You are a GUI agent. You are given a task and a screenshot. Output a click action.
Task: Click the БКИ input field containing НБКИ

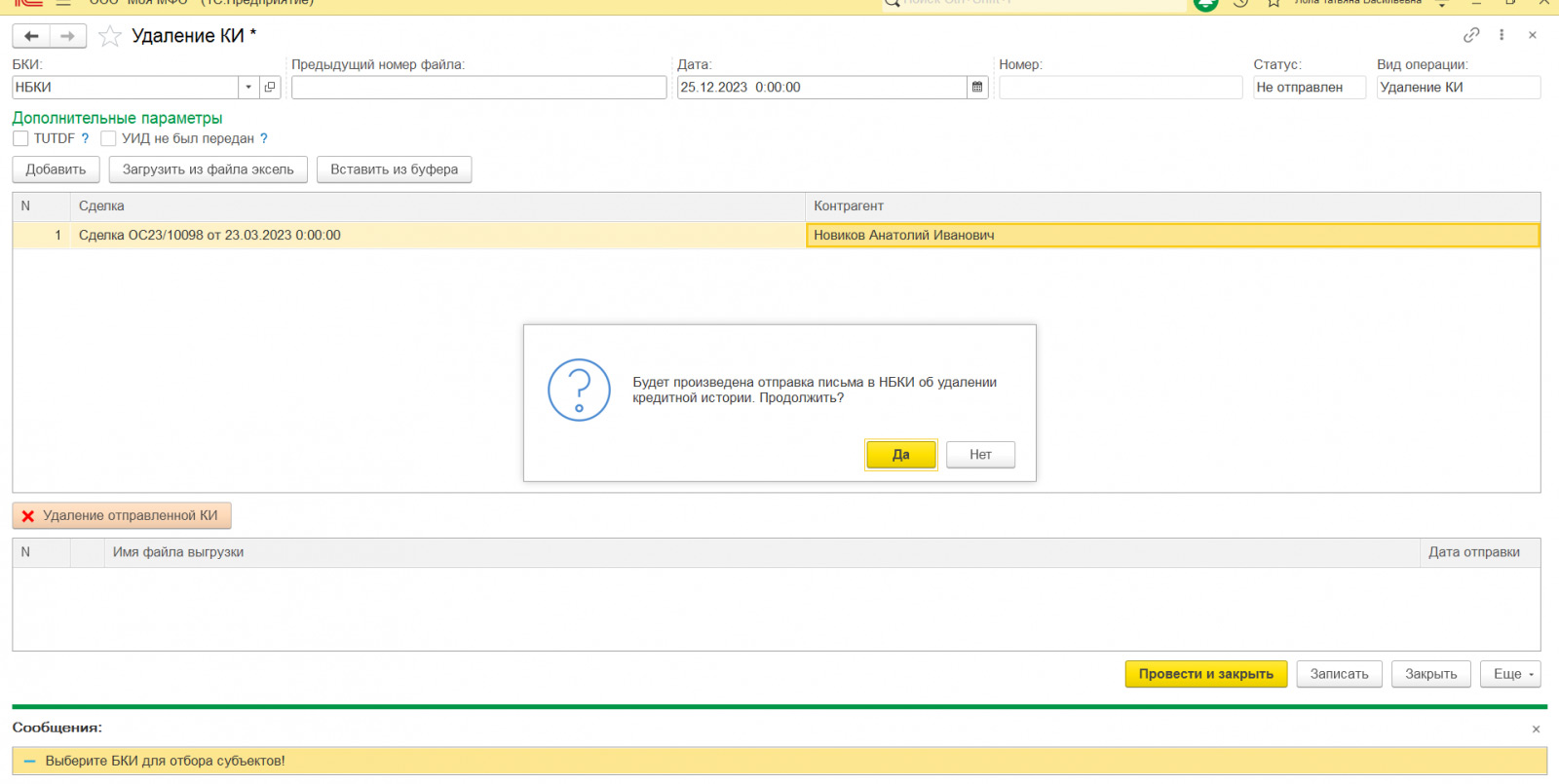click(x=126, y=88)
